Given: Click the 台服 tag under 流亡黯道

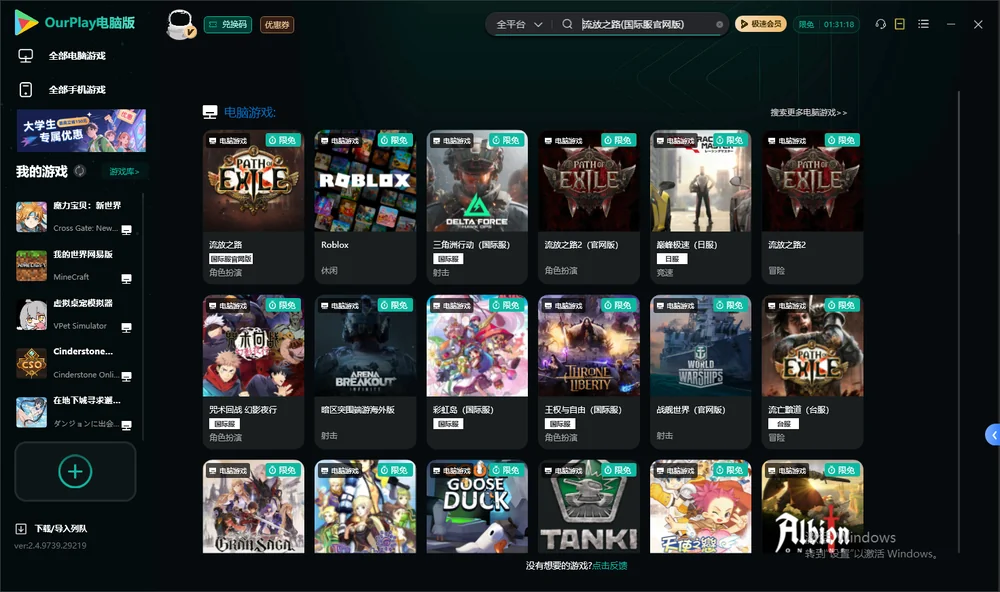Looking at the screenshot, I should coord(784,424).
